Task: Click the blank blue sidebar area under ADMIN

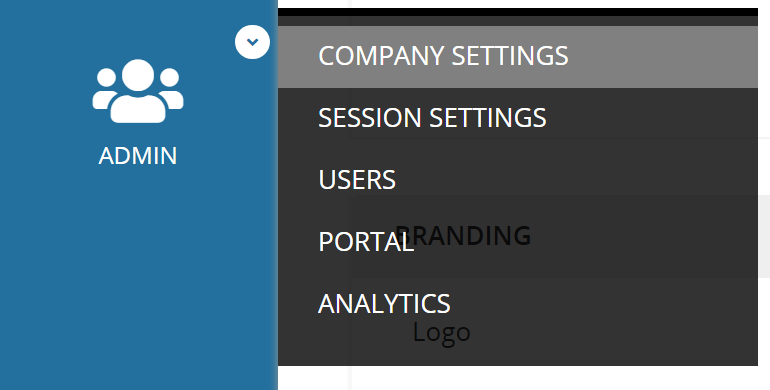Action: coord(138,275)
